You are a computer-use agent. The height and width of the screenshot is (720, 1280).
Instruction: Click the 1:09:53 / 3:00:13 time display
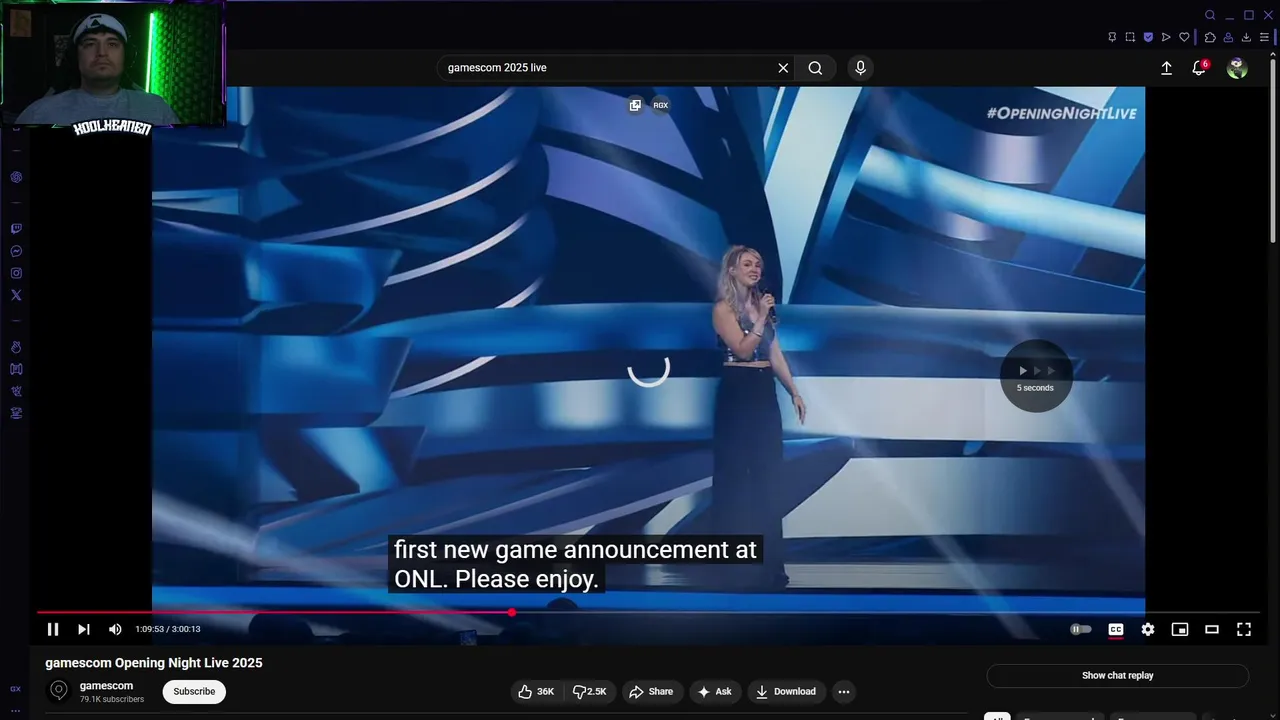(168, 629)
